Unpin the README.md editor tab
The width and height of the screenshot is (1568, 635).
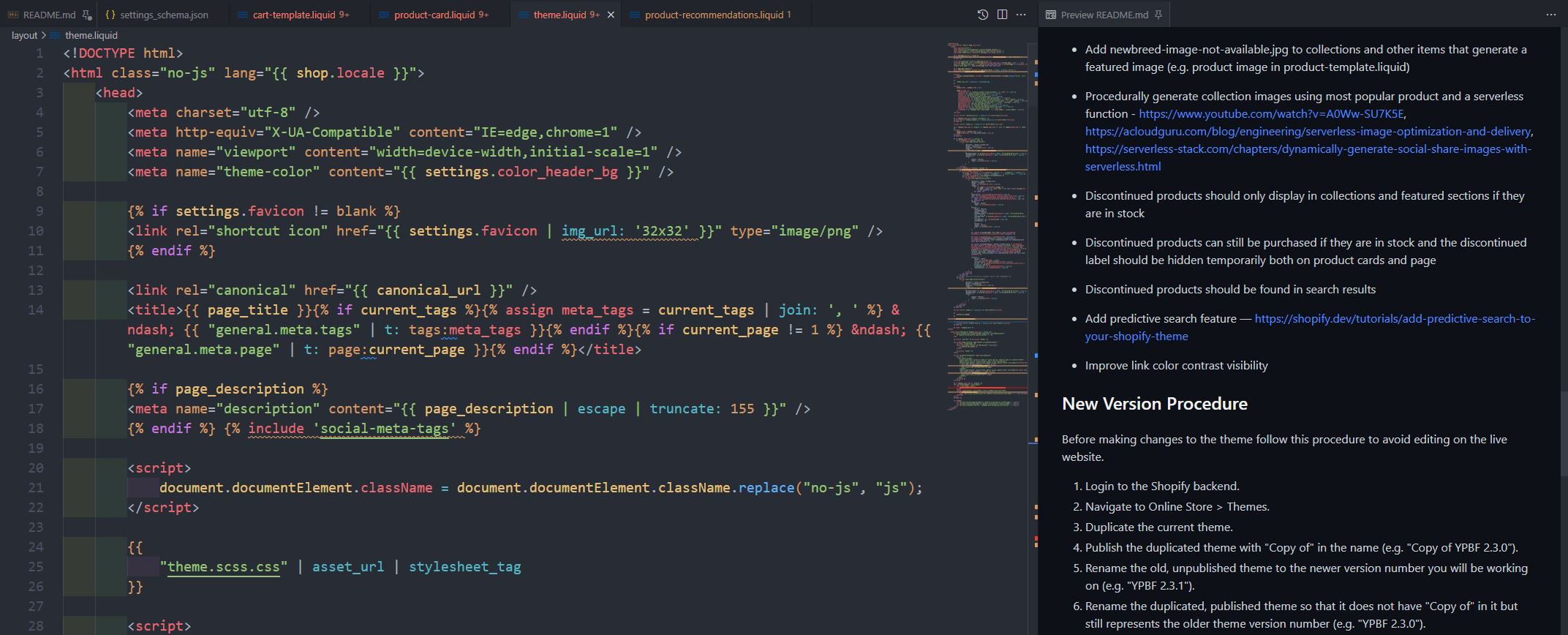pos(87,15)
